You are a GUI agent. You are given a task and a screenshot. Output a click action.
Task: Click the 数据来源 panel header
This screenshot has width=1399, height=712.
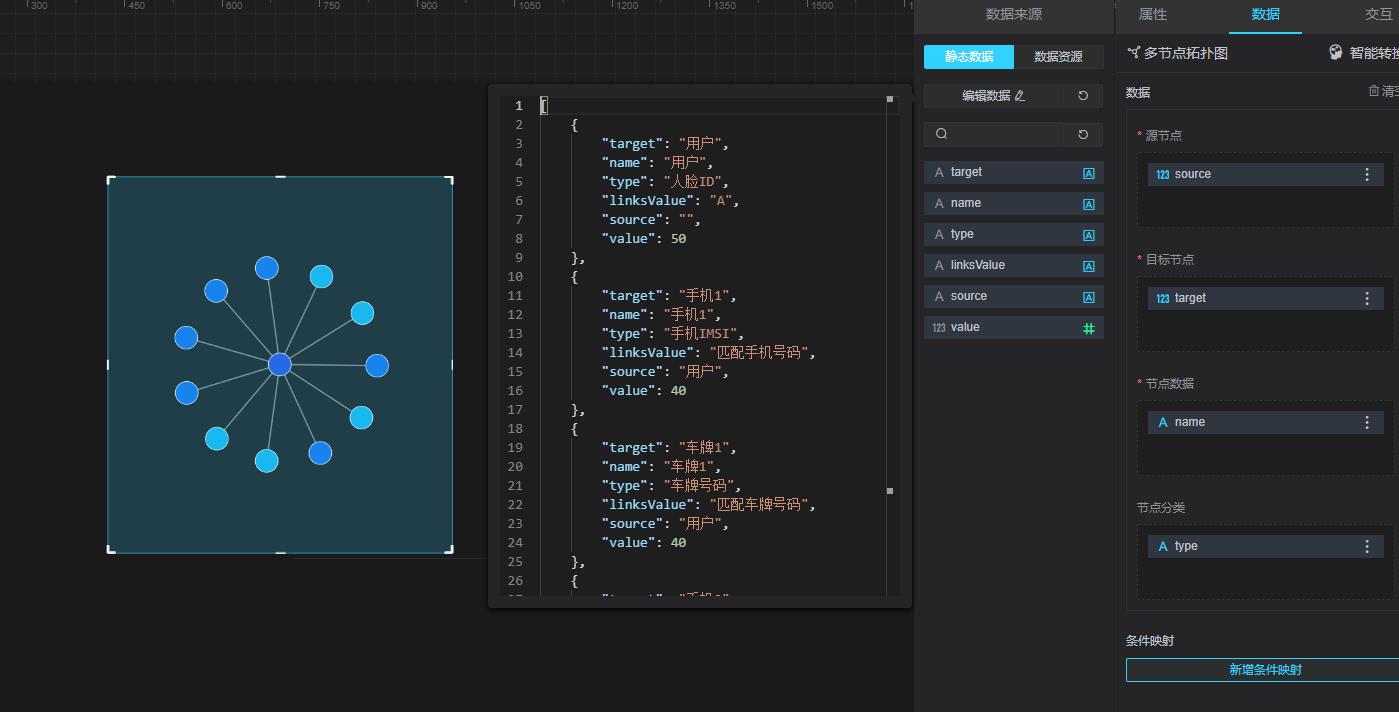(x=1014, y=15)
